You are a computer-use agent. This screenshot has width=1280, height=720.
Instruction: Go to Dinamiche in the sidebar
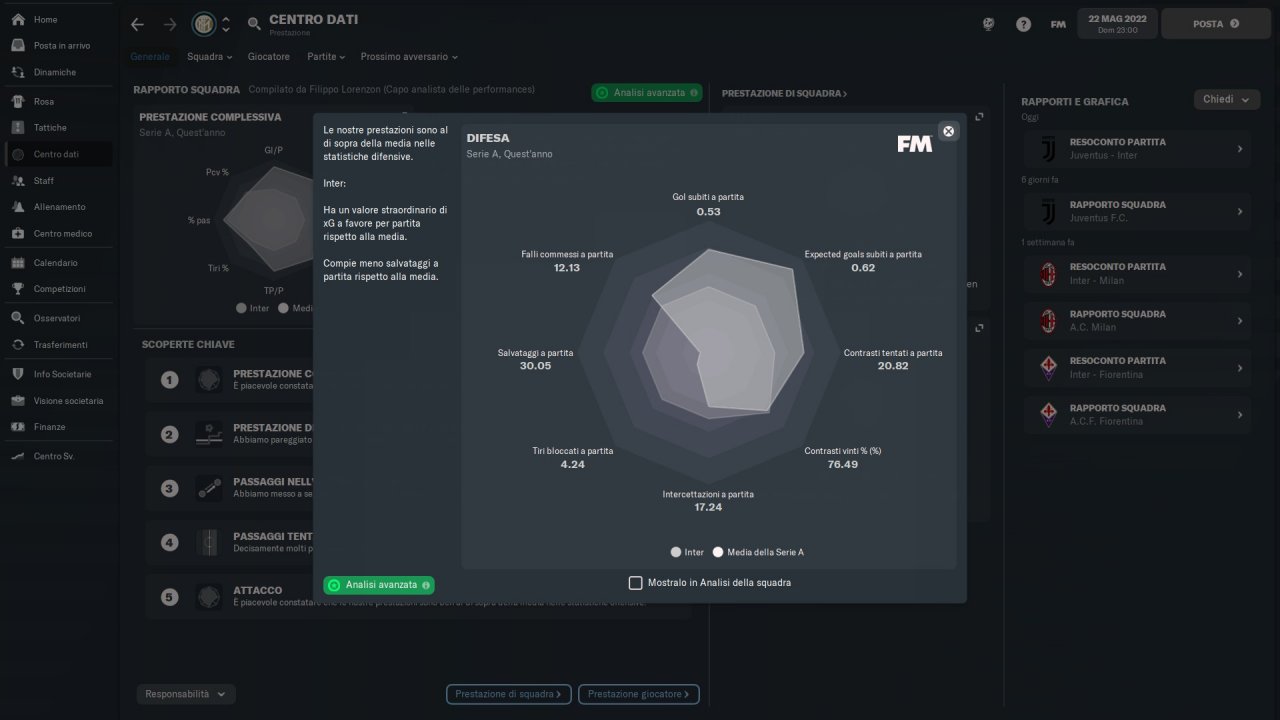pos(57,72)
